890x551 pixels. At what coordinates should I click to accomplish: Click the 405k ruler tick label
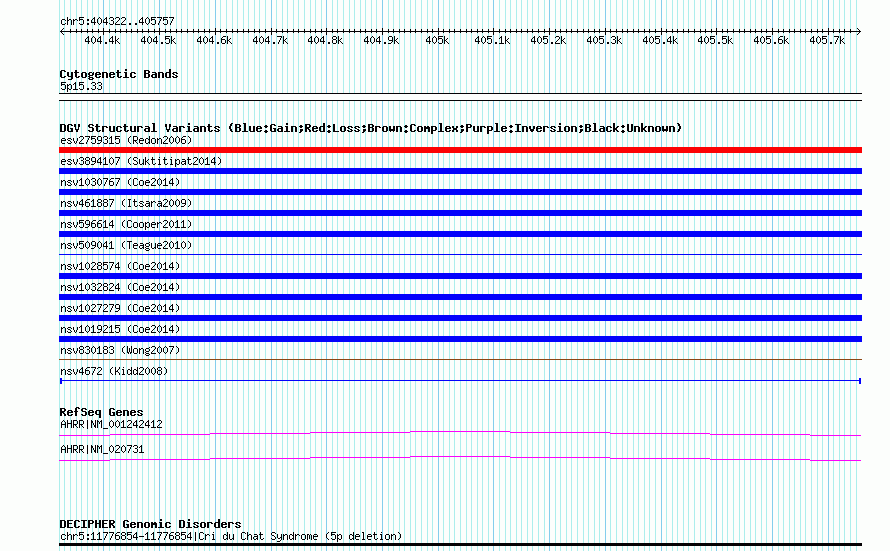[437, 40]
